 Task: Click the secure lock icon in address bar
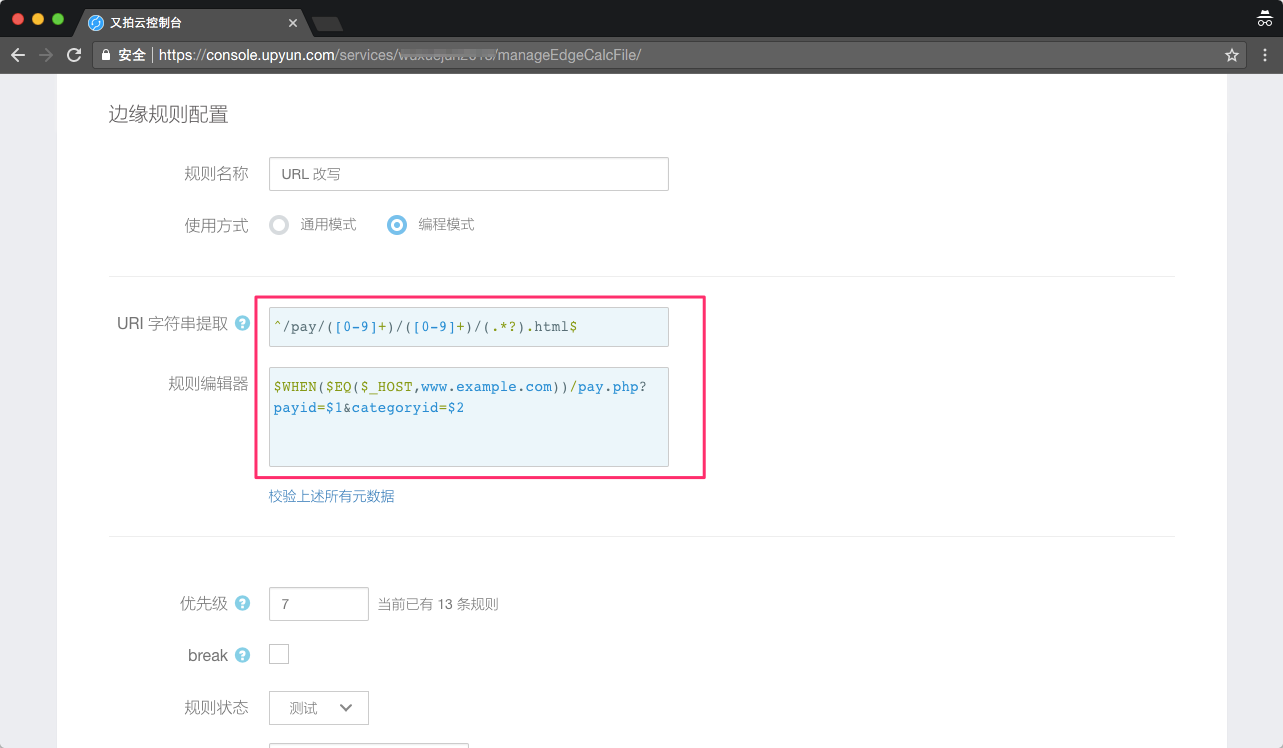click(106, 55)
